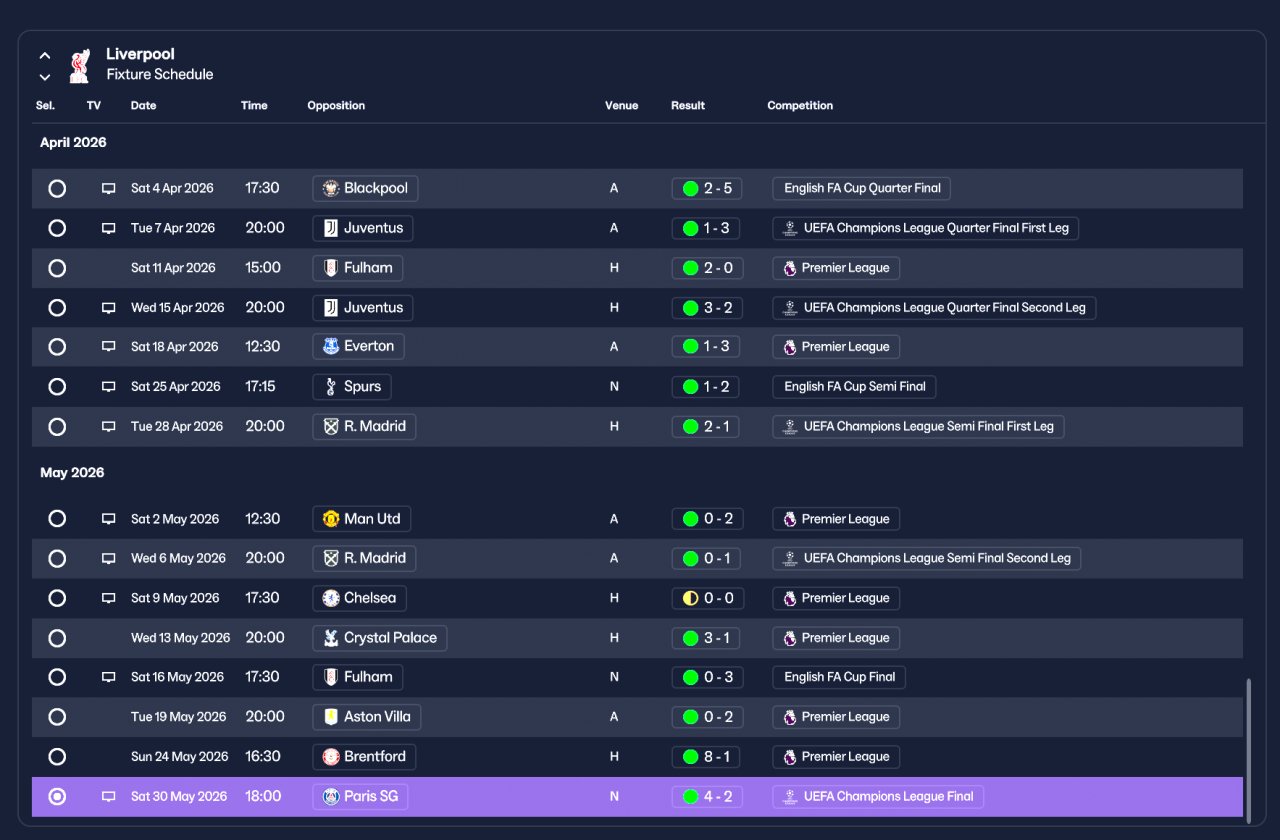Select the radio button for Spurs fixture

57,387
